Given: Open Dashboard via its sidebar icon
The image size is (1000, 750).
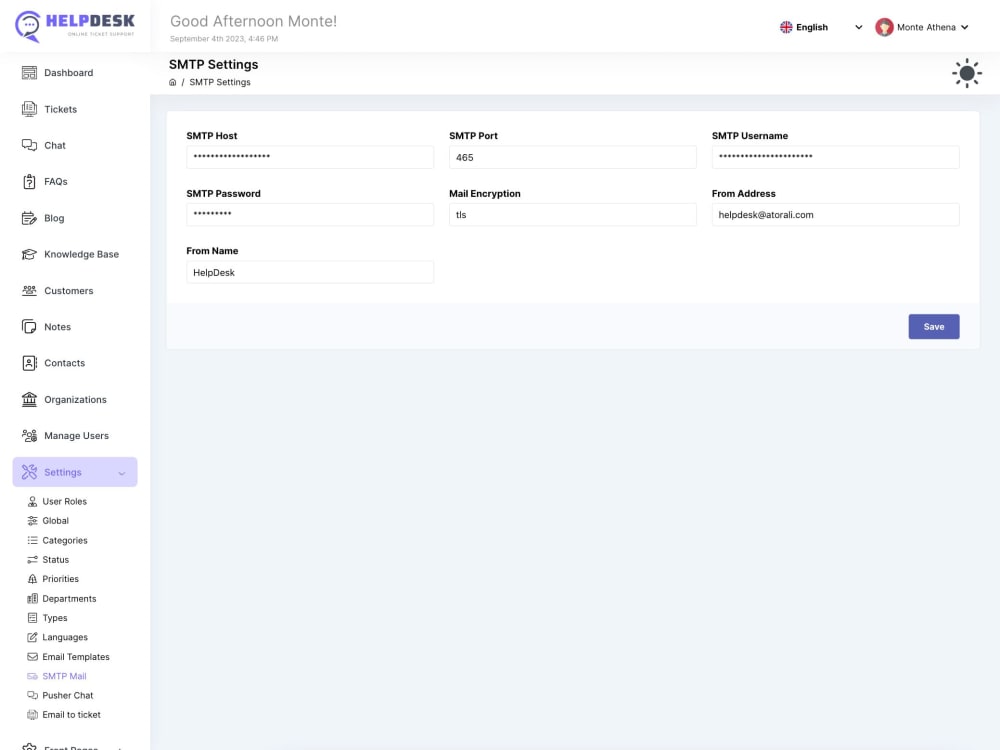Looking at the screenshot, I should (x=29, y=73).
